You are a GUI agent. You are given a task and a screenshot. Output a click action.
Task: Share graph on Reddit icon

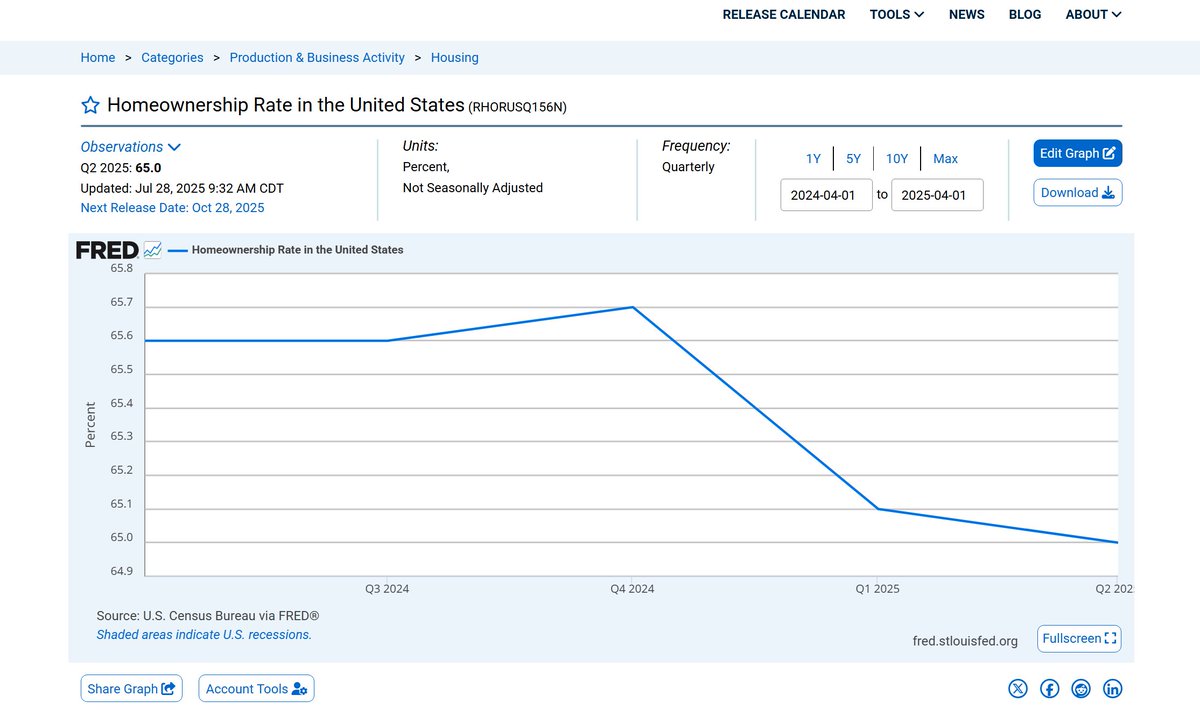pos(1081,688)
